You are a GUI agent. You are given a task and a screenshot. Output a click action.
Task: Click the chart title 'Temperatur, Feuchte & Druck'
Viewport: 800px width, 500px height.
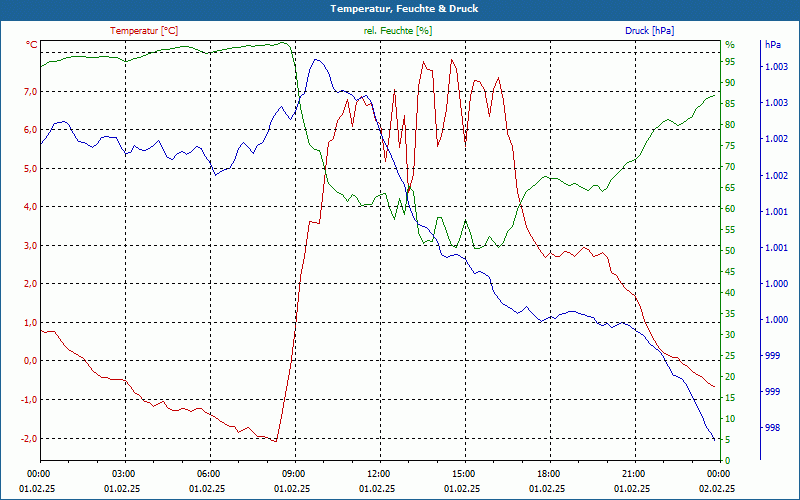(x=404, y=9)
